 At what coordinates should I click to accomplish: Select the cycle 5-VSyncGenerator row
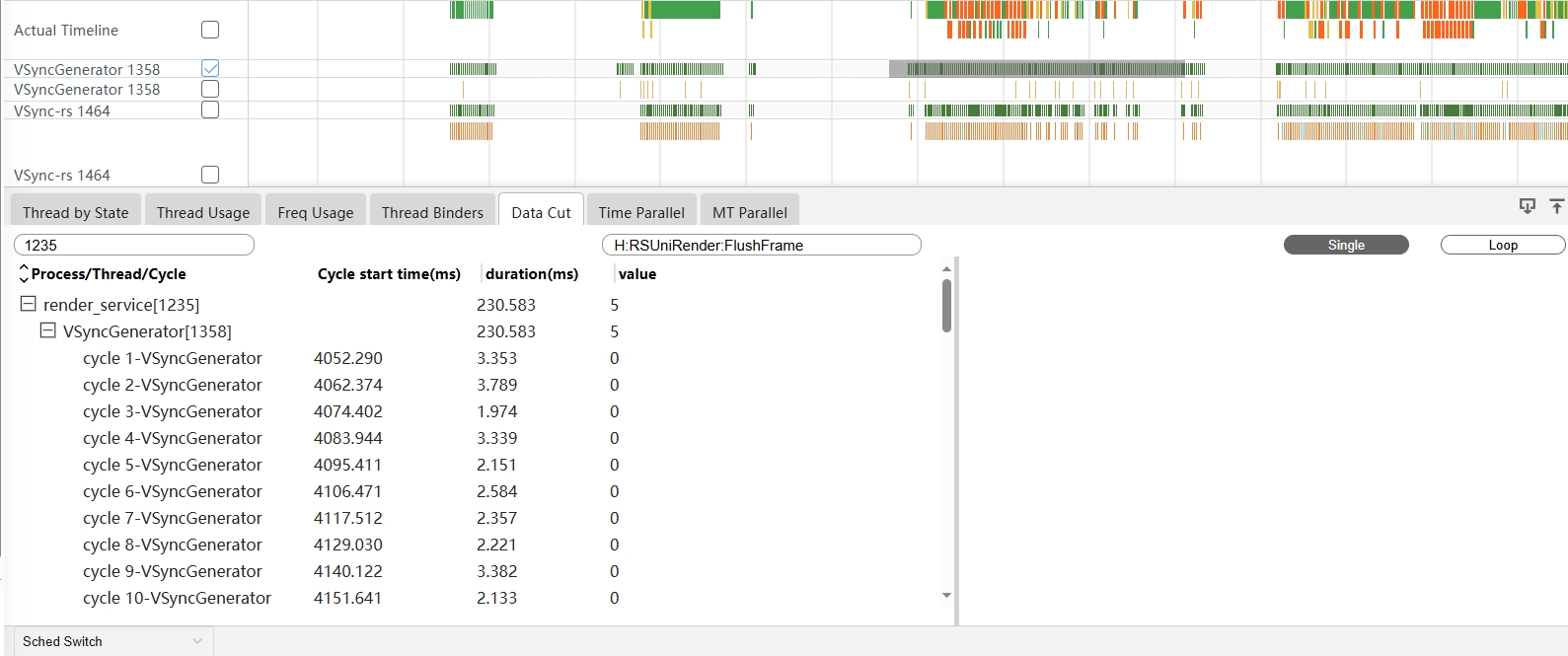(173, 465)
